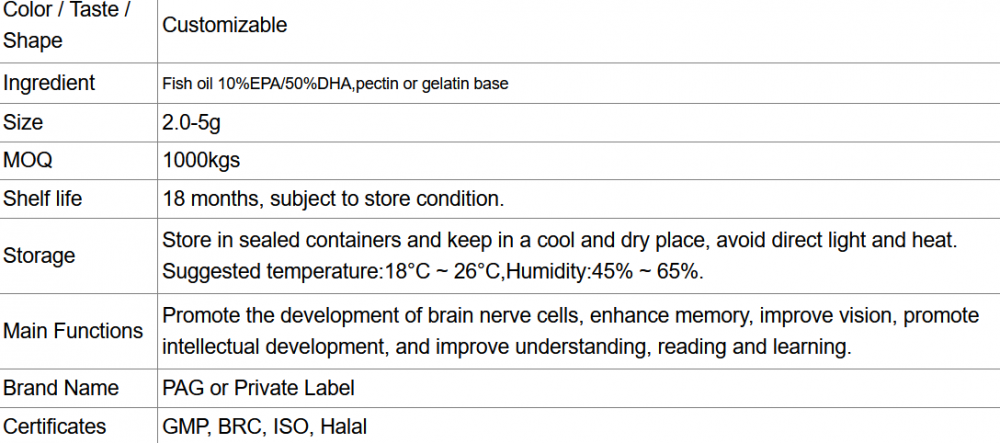Click the "Storage" row label
The height and width of the screenshot is (444, 1000).
40,256
